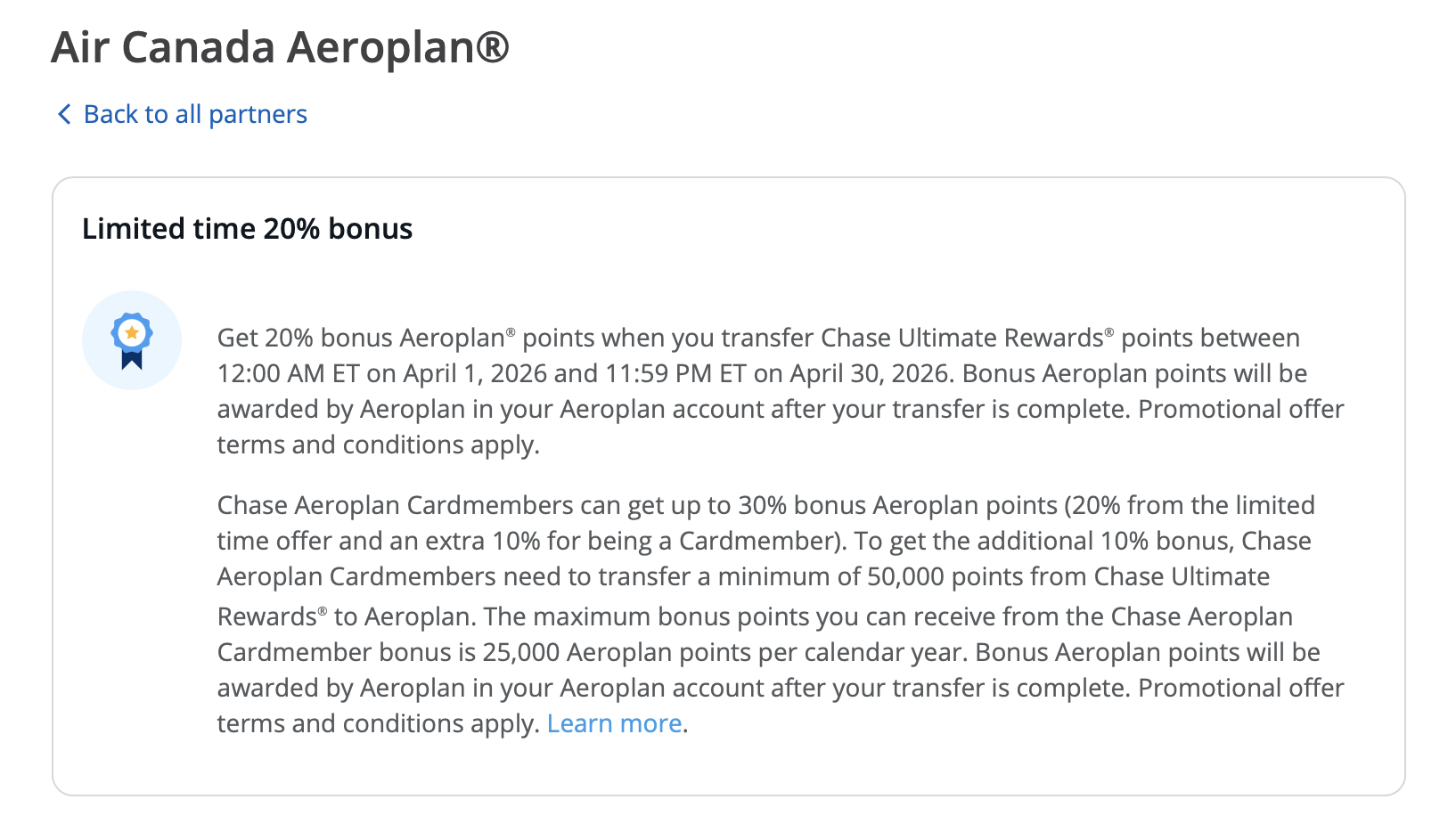The height and width of the screenshot is (816, 1456).
Task: Click "Chase Aeroplan Cardmembers can get" sentence start
Action: pyautogui.click(x=419, y=505)
